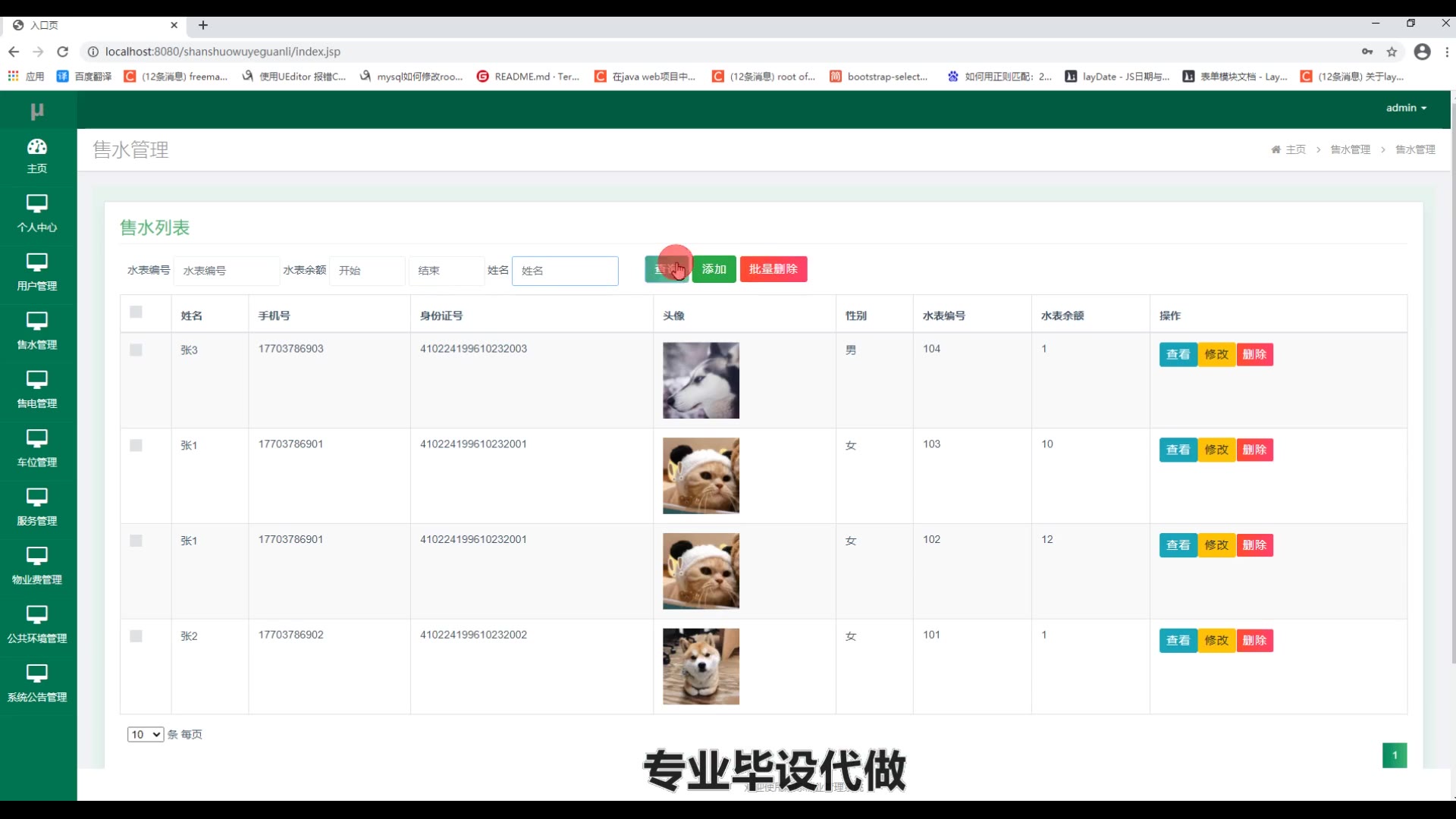Click 主页 in the breadcrumb
This screenshot has width=1456, height=819.
point(1294,149)
